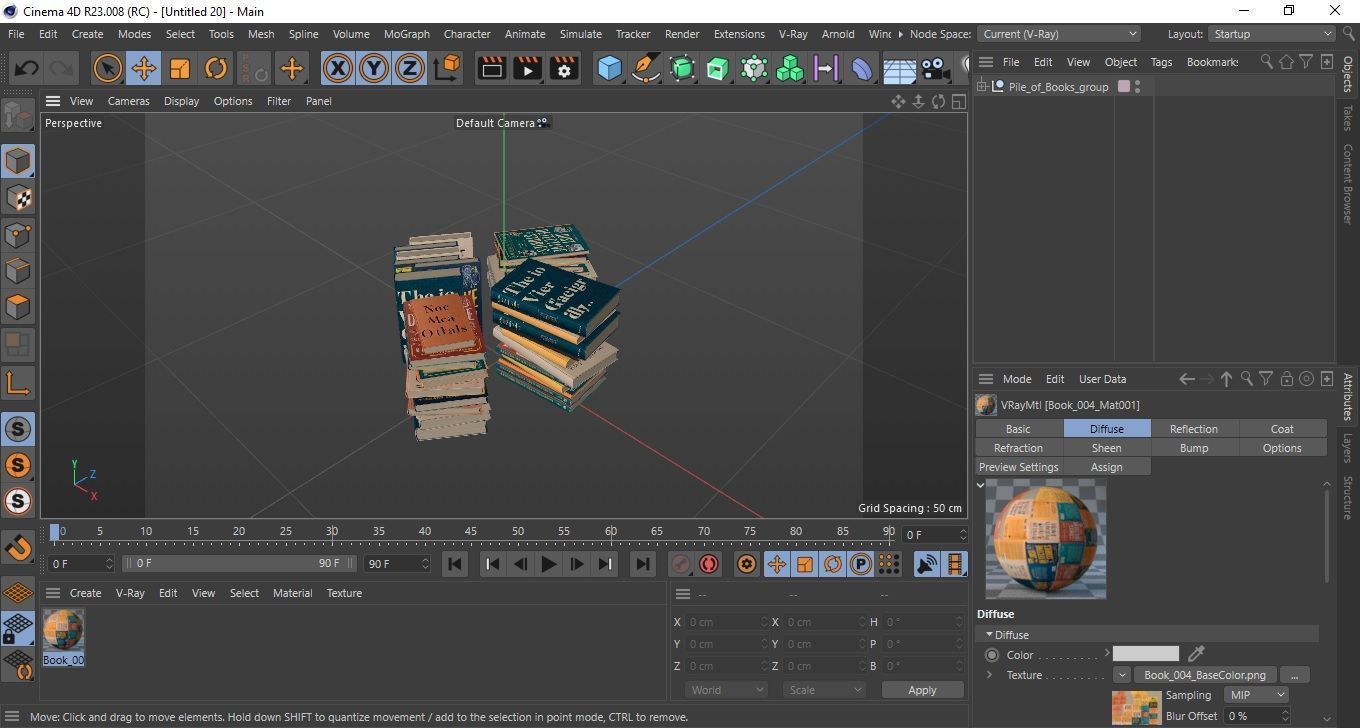Image resolution: width=1360 pixels, height=728 pixels.
Task: Select the Rotate tool
Action: point(216,69)
